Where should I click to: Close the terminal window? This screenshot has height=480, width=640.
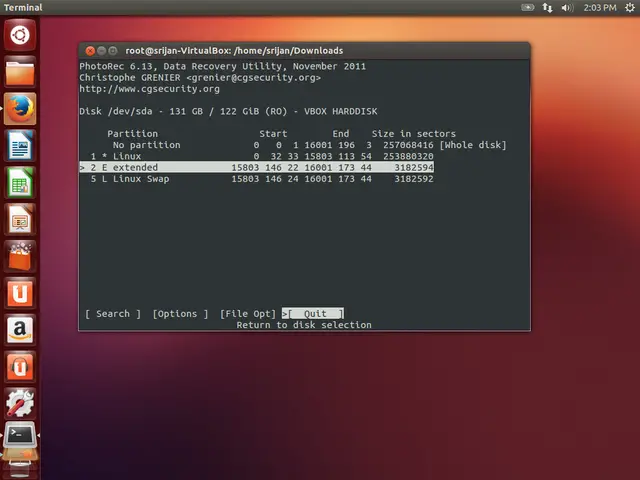click(x=90, y=51)
